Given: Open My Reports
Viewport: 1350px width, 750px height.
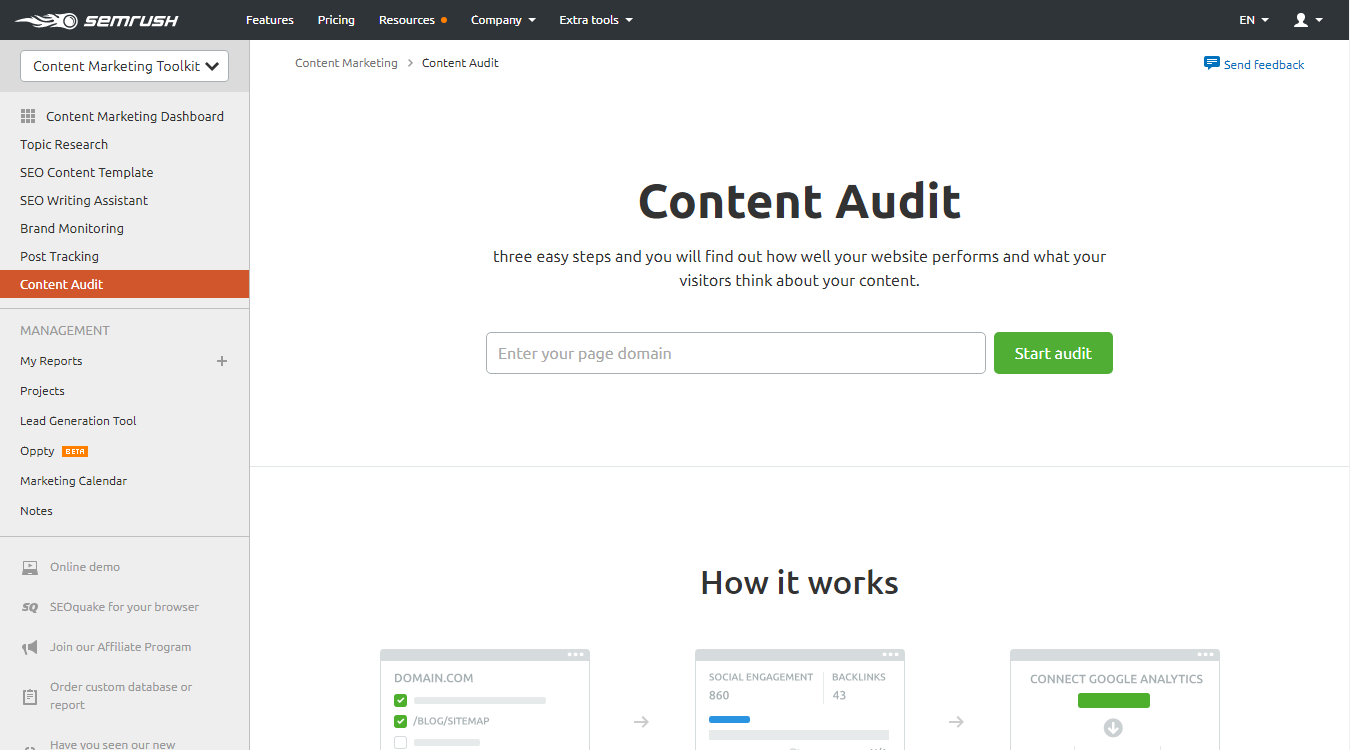Looking at the screenshot, I should [x=51, y=361].
